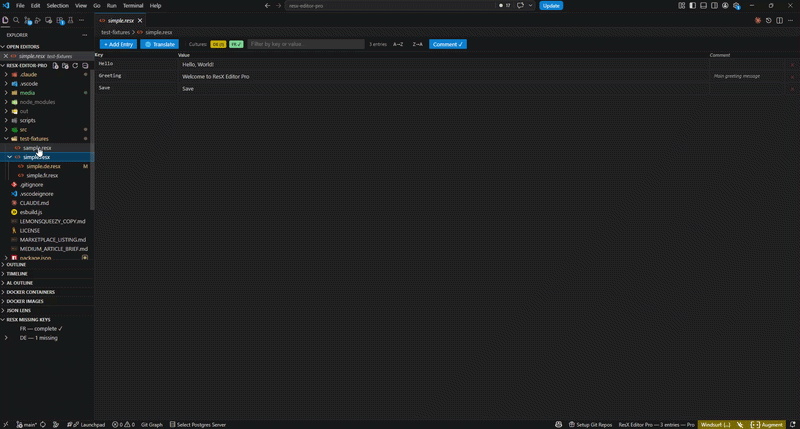Open Git Graph from status bar

(152, 424)
